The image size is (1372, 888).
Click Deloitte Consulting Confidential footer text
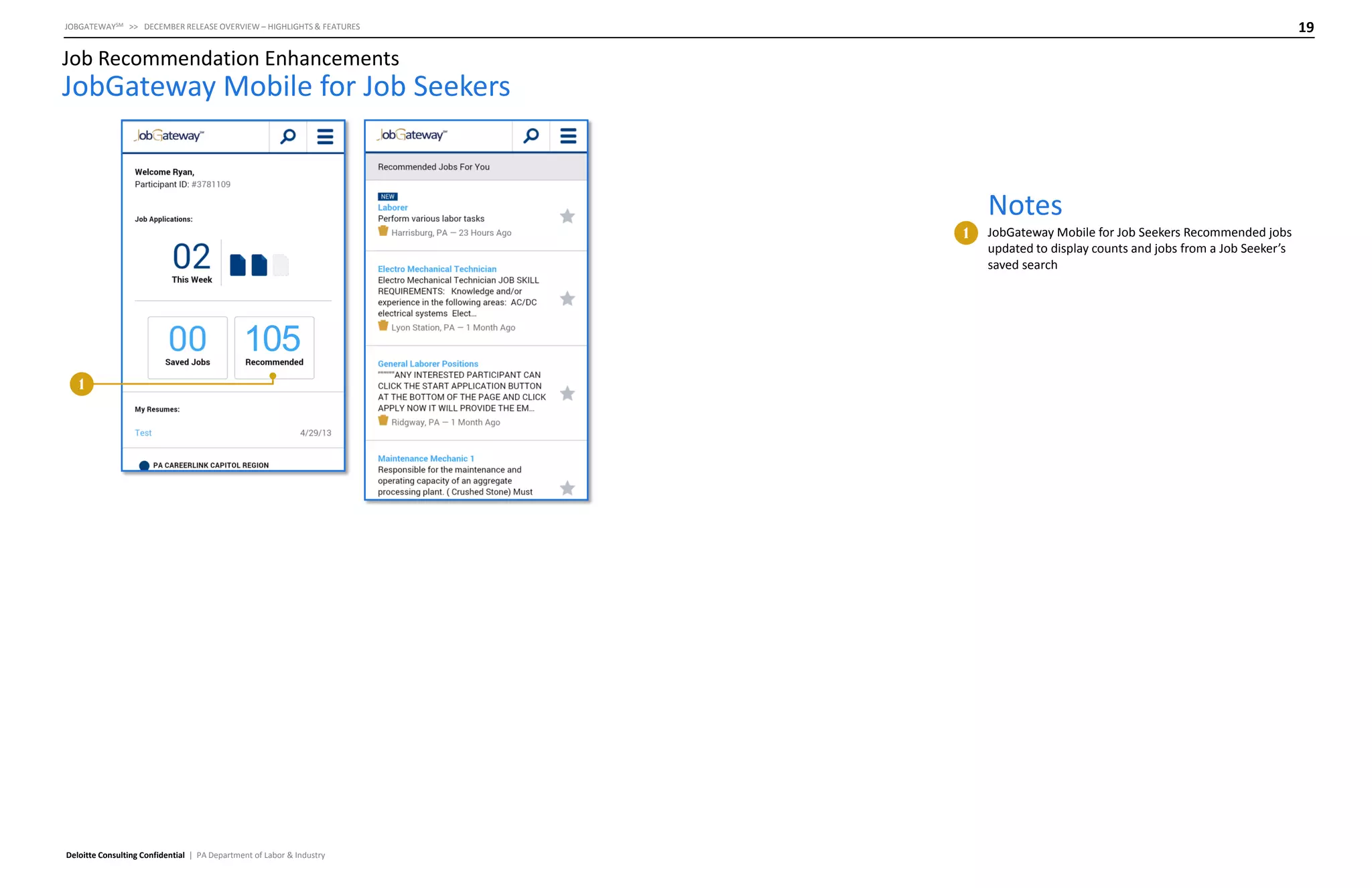pyautogui.click(x=125, y=855)
